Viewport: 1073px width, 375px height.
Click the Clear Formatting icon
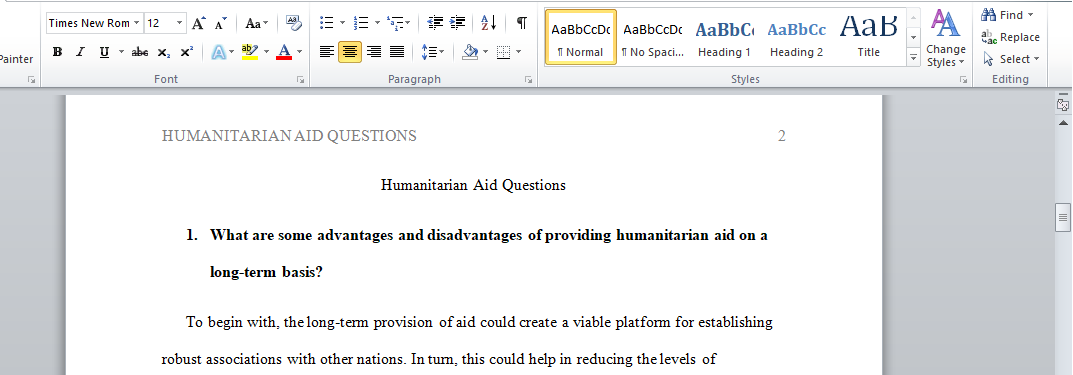294,23
